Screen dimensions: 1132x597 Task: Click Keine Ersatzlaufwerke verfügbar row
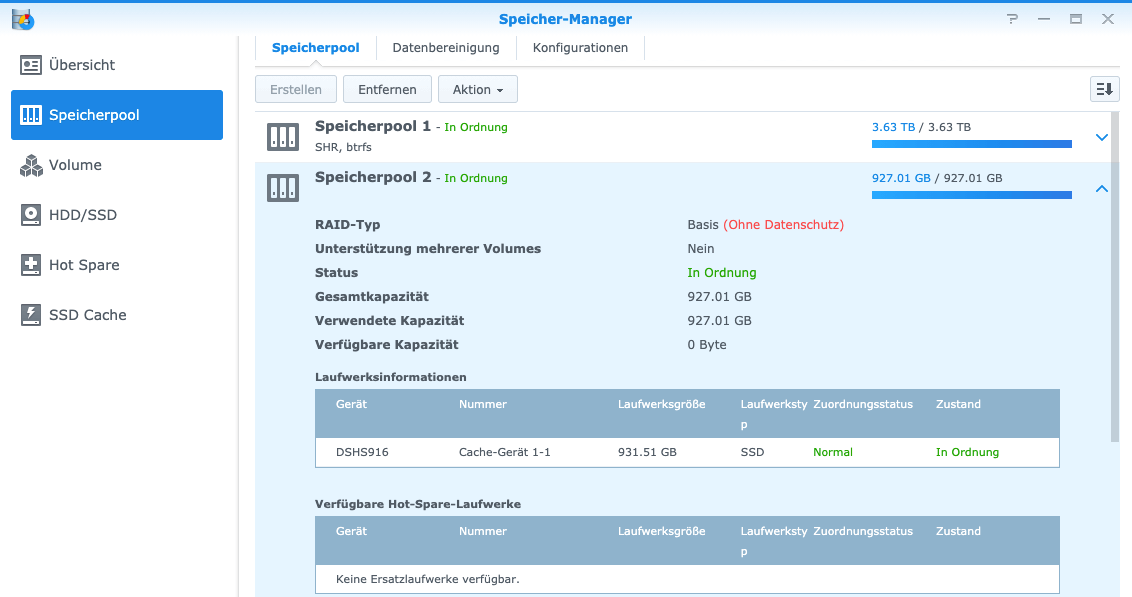point(687,579)
